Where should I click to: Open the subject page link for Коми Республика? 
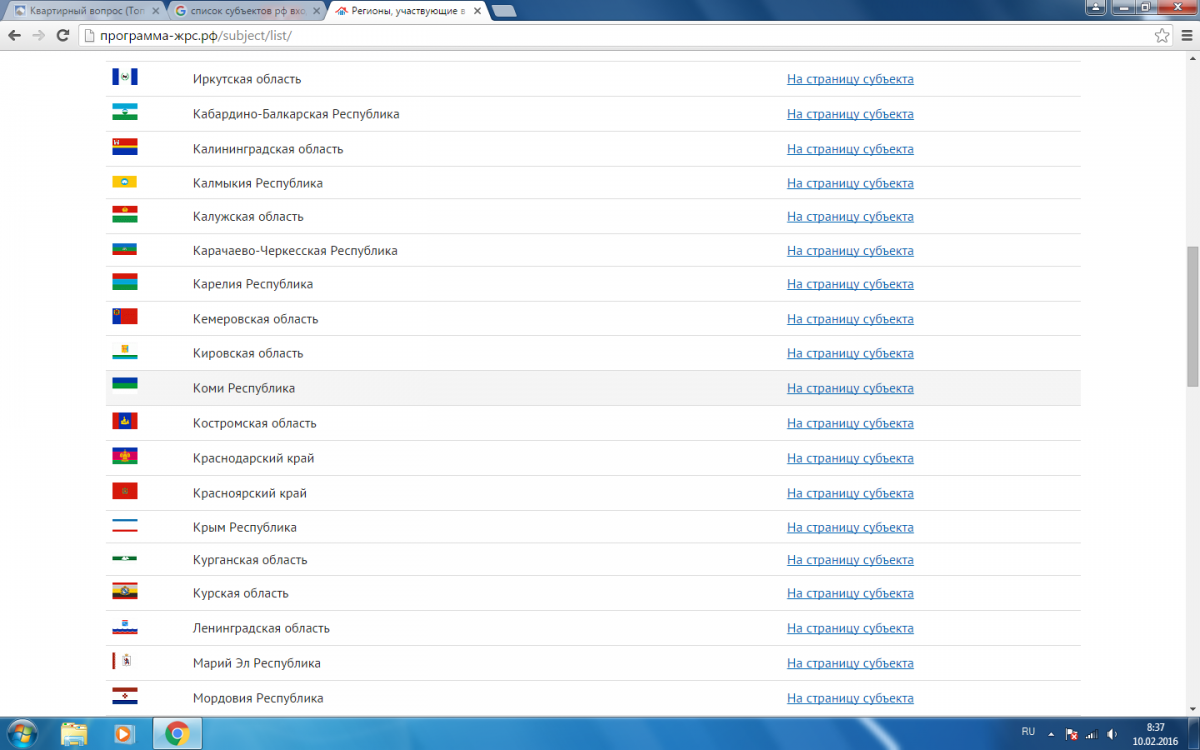[850, 388]
